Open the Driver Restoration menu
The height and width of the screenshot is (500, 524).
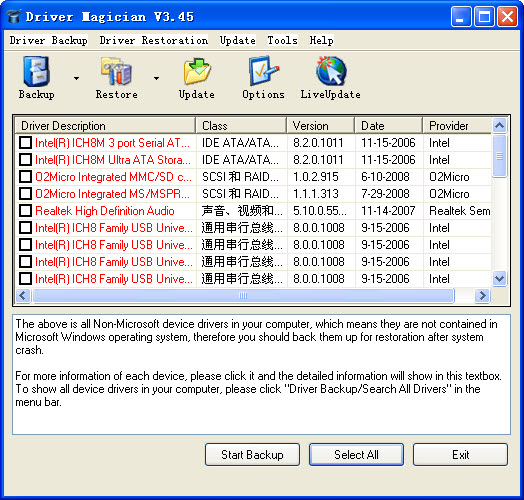154,40
